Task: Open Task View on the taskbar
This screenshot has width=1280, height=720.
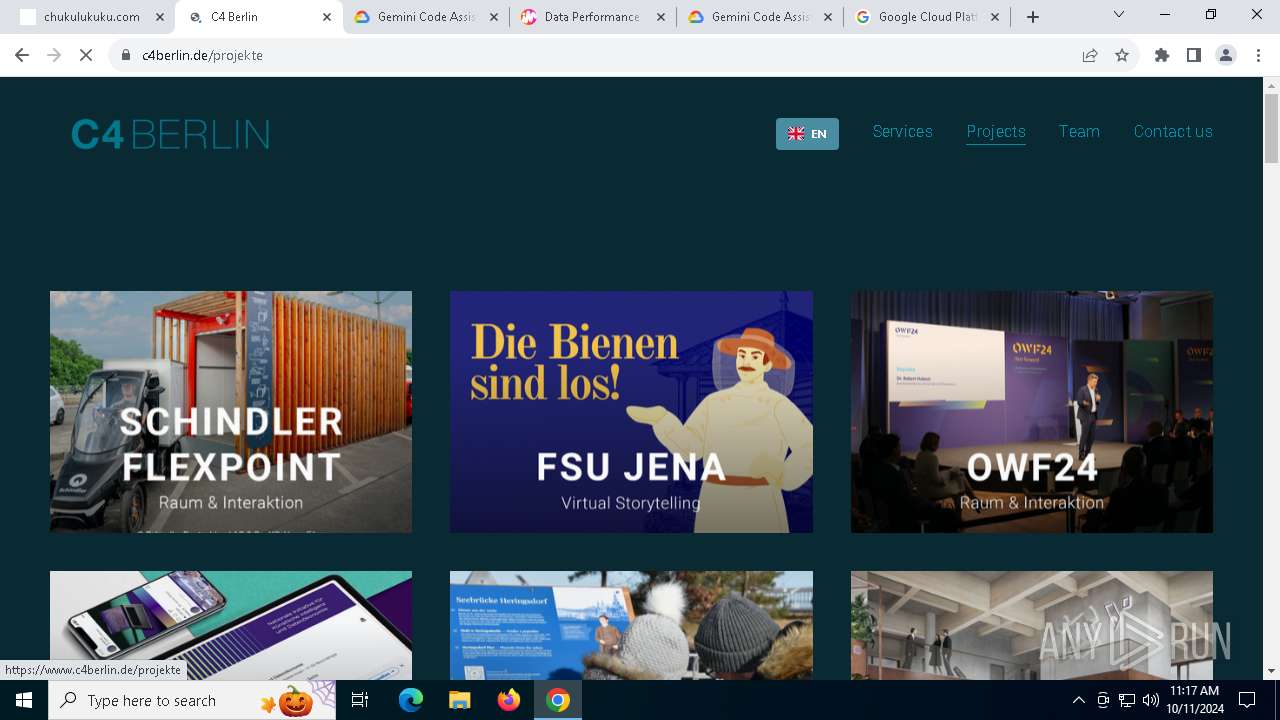Action: 361,700
